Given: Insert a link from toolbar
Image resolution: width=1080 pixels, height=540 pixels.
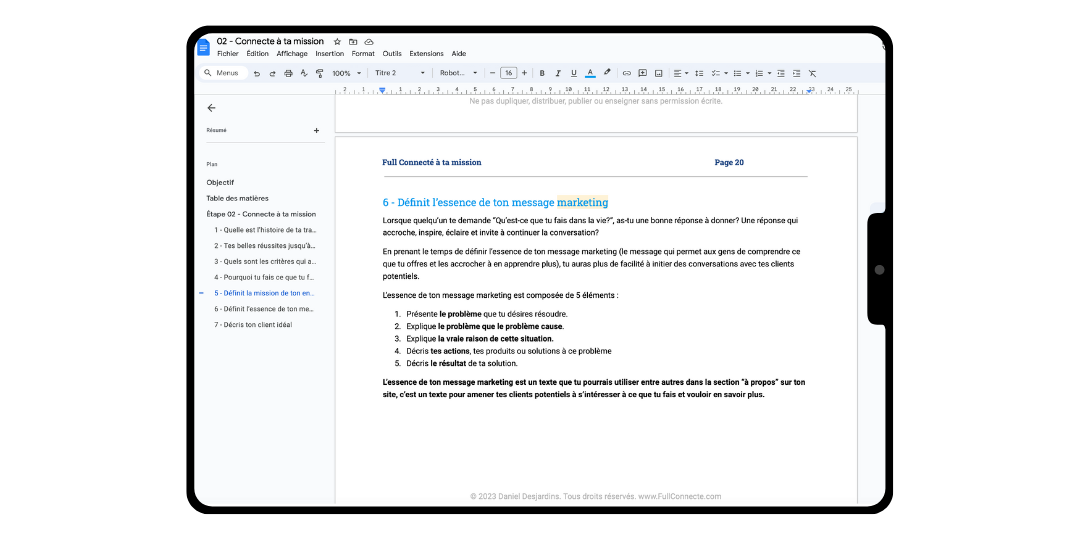Looking at the screenshot, I should [627, 73].
